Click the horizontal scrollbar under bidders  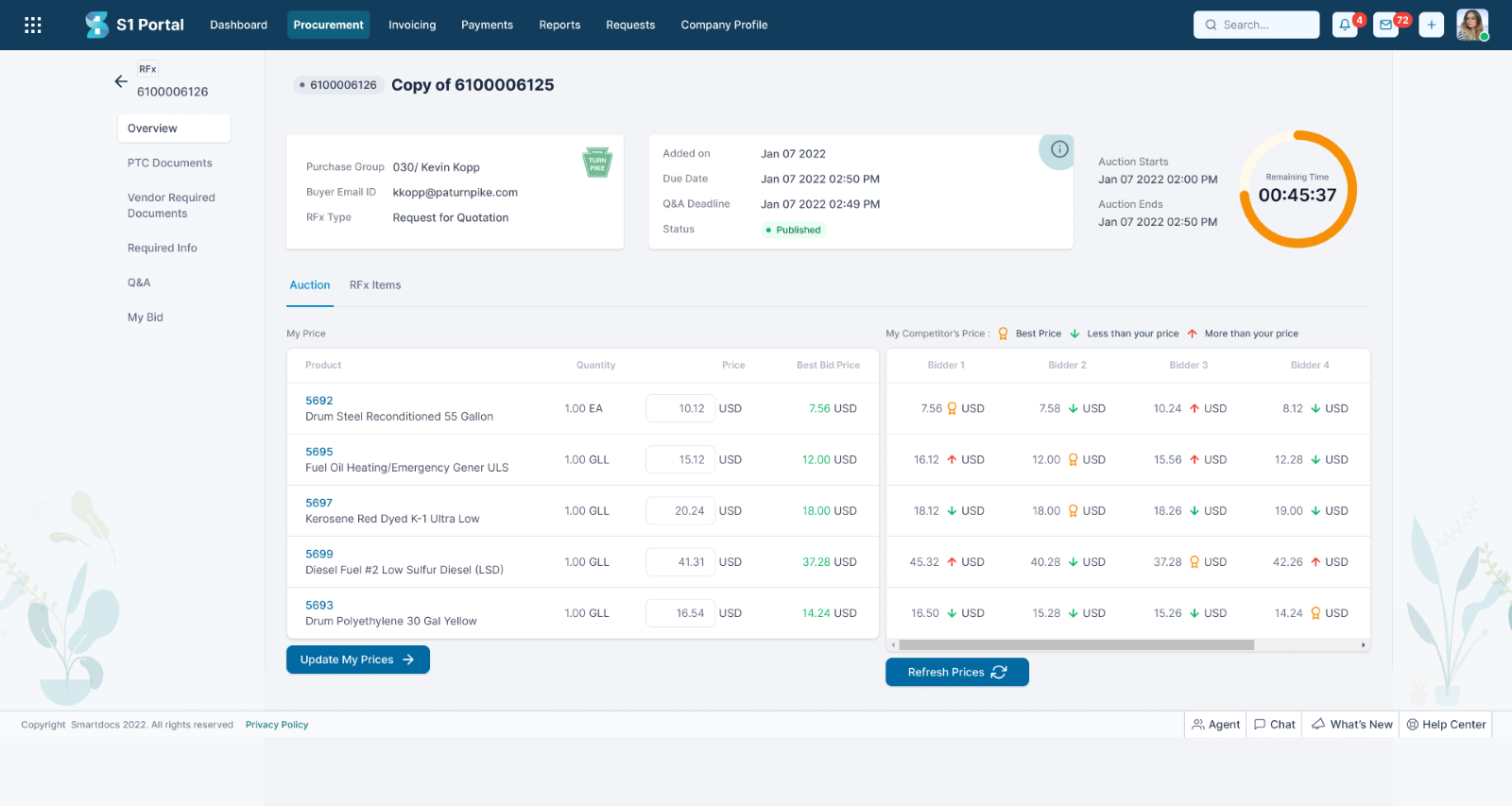(1075, 645)
